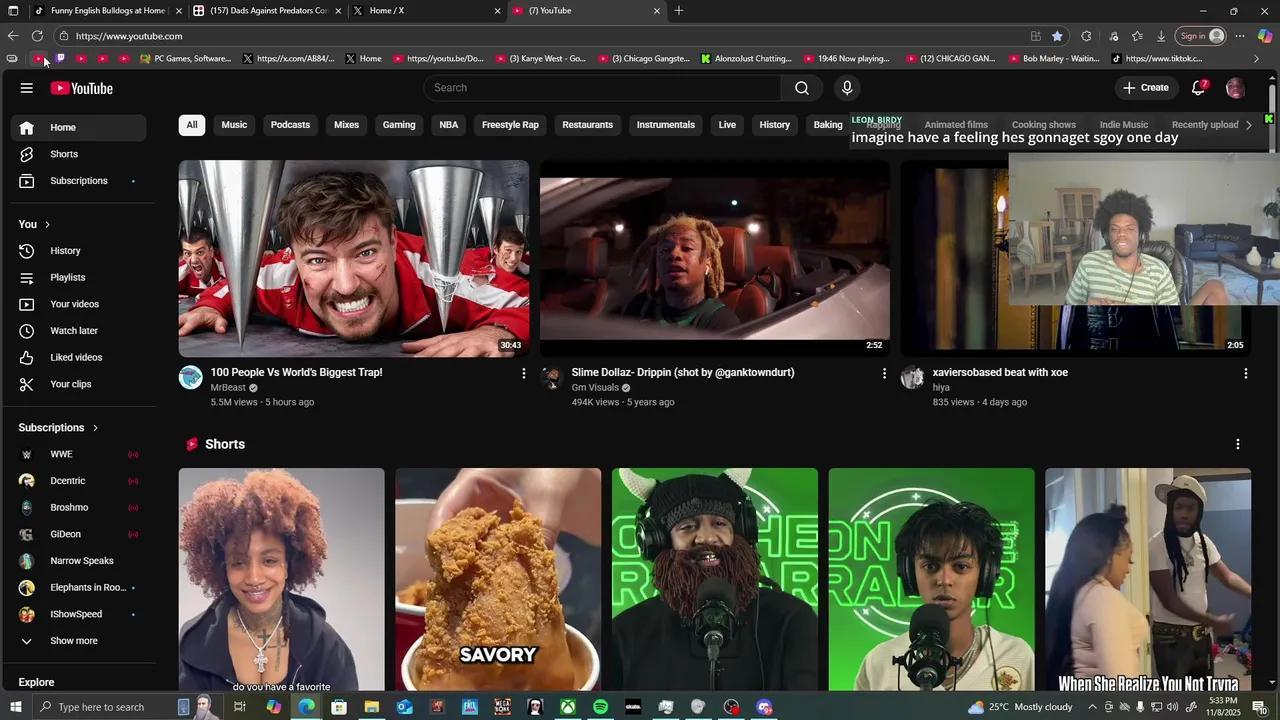Open Narrow Speaks channel

[78, 561]
